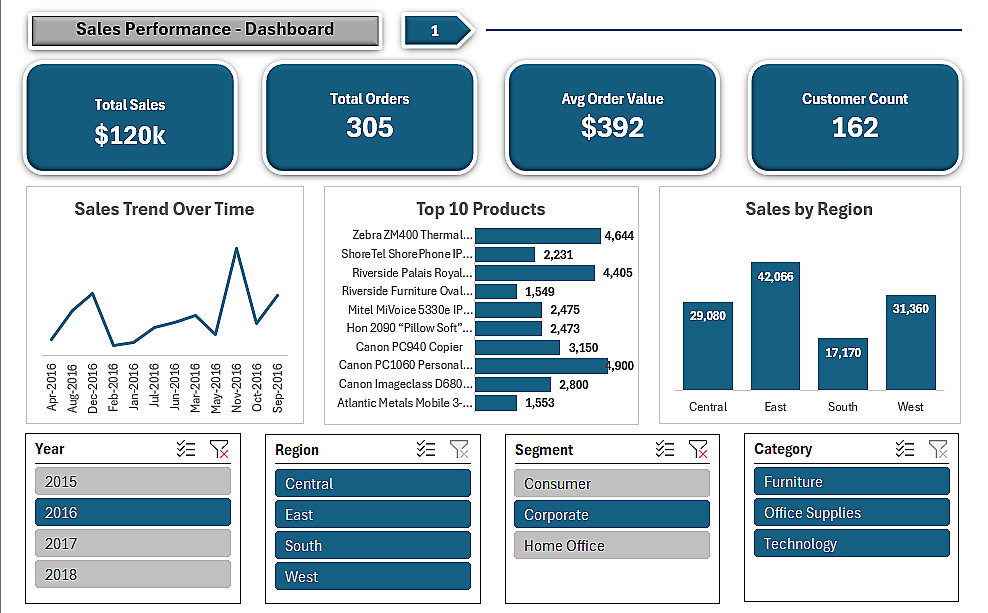This screenshot has height=613, width=988.
Task: Click the Atlantic Metals Mobile label
Action: (405, 403)
